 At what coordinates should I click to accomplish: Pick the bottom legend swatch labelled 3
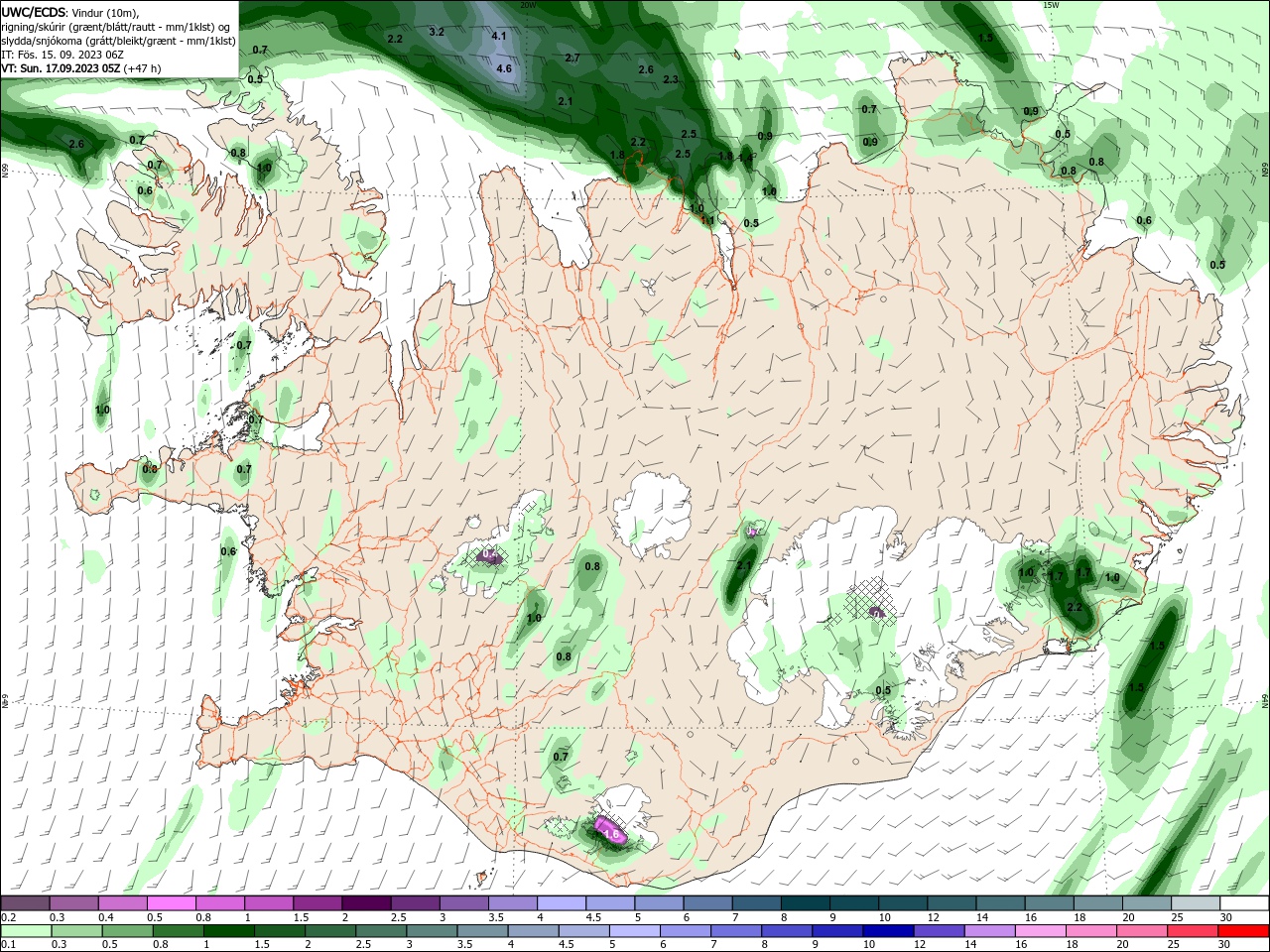[x=432, y=931]
